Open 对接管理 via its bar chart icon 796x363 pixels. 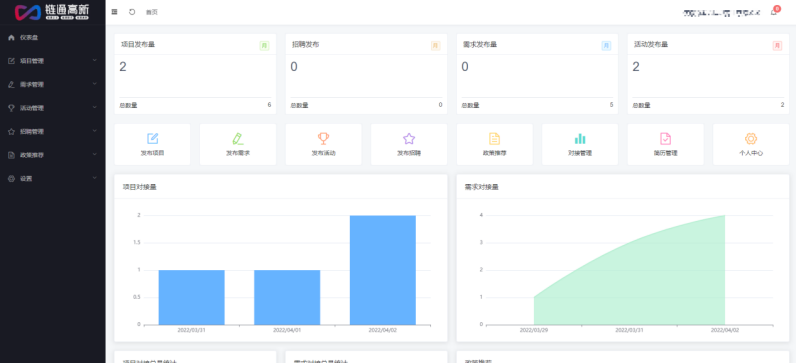coord(580,138)
